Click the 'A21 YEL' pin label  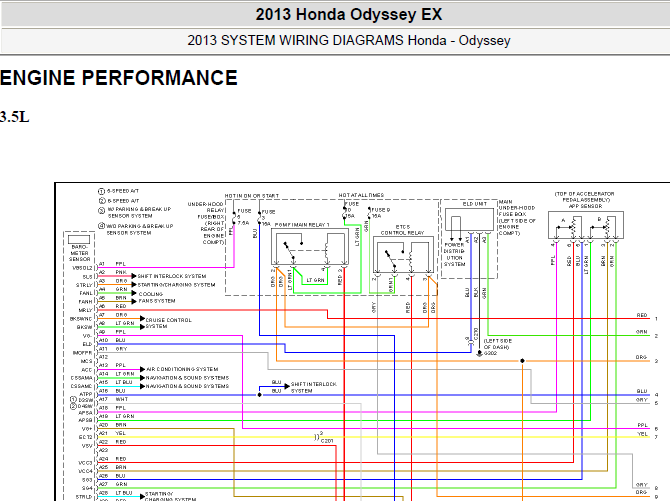coord(112,433)
